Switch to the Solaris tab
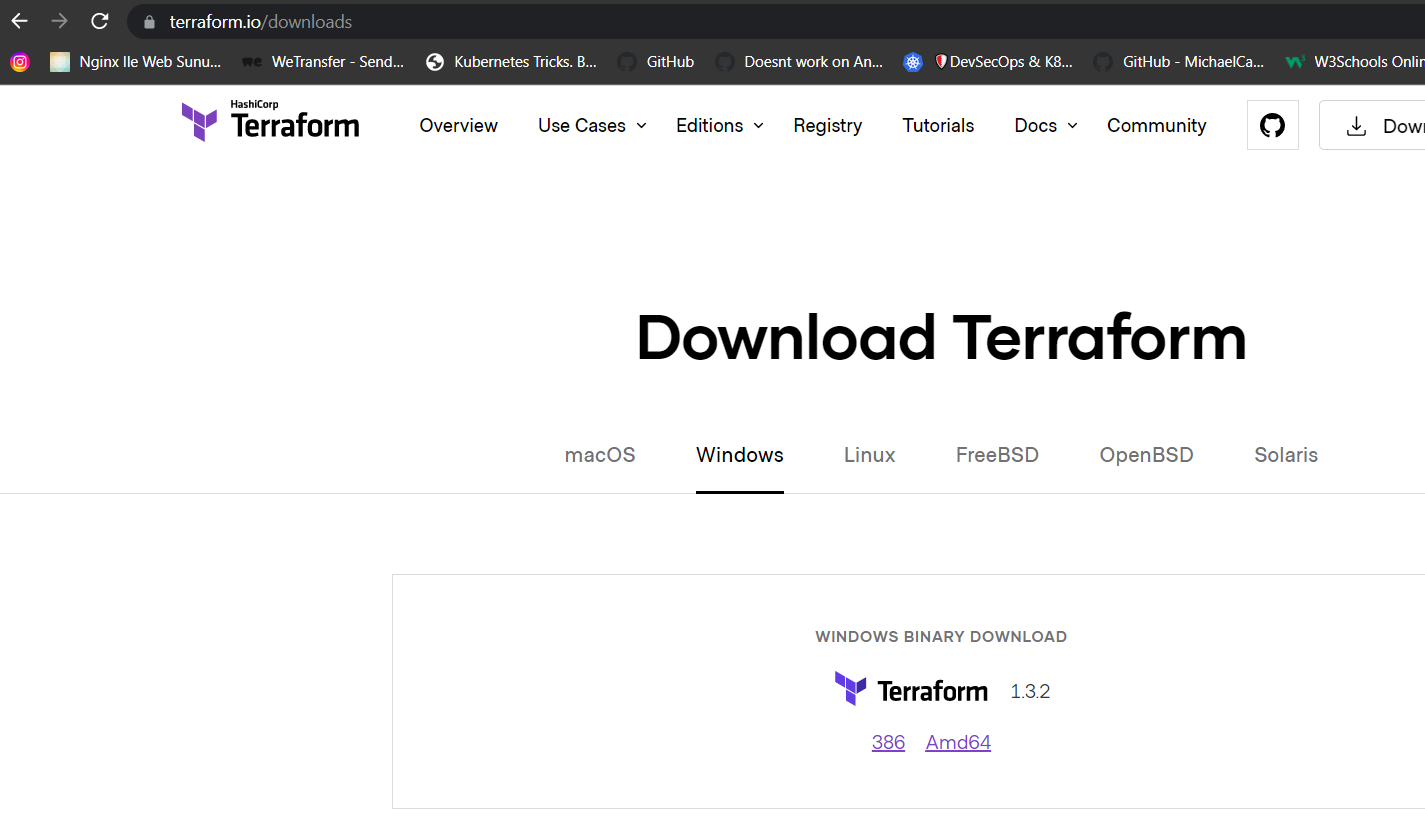Screen dimensions: 1425x816 [1286, 455]
